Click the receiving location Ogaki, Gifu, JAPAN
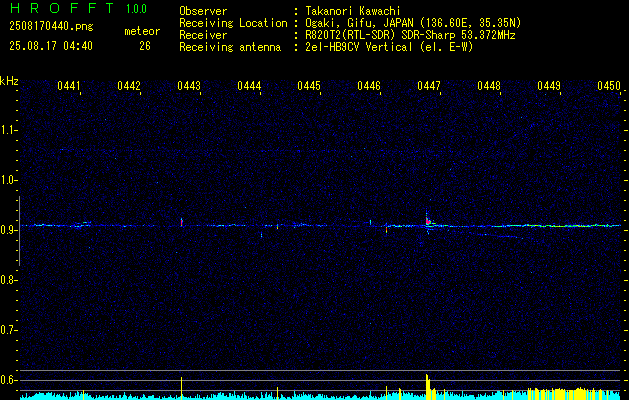 [x=359, y=23]
